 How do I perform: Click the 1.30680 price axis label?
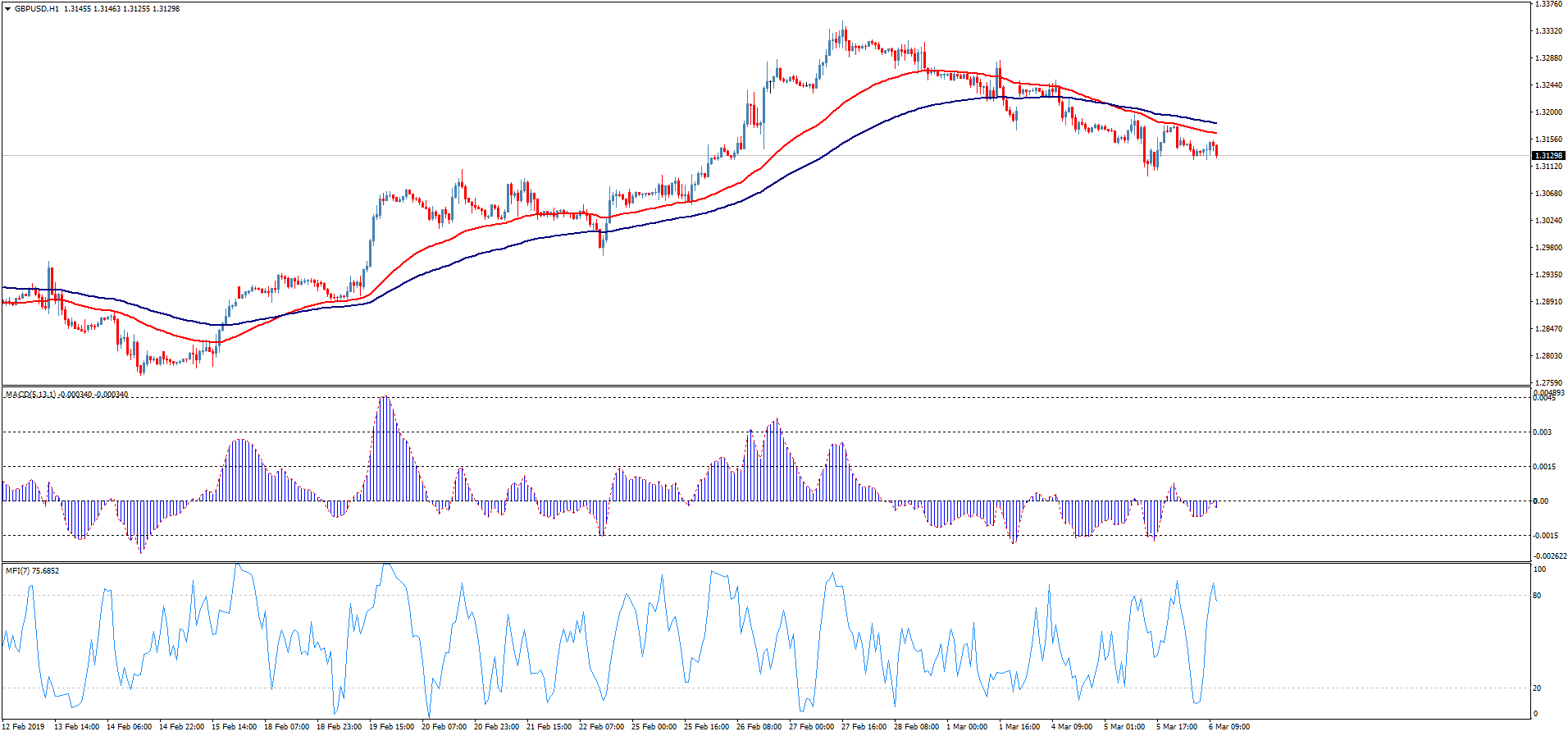1547,194
